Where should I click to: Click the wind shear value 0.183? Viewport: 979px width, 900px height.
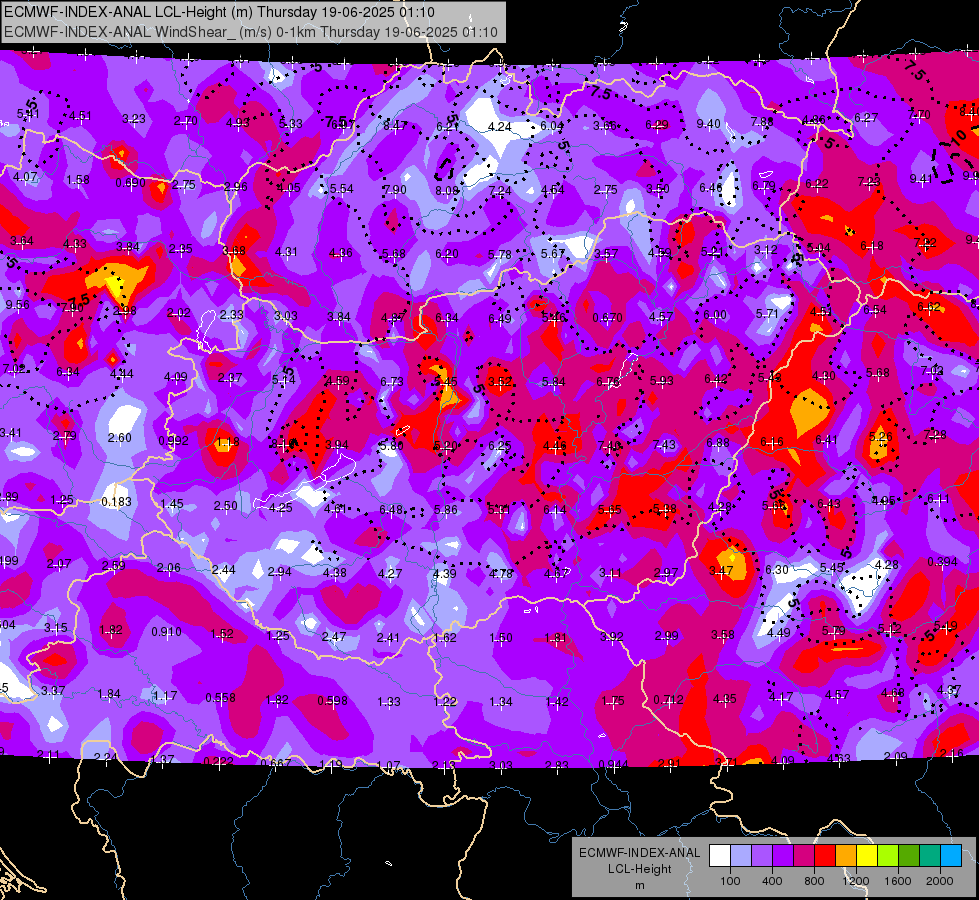[x=117, y=502]
